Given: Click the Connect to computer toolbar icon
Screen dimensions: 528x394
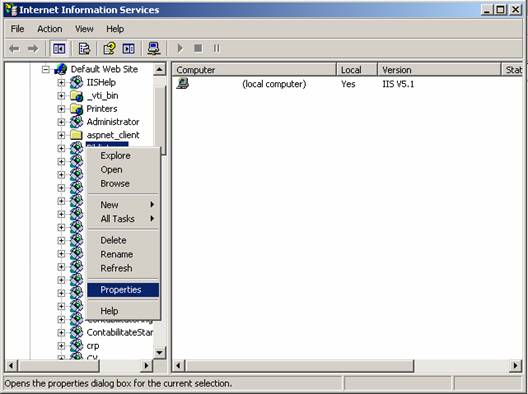Looking at the screenshot, I should point(154,49).
